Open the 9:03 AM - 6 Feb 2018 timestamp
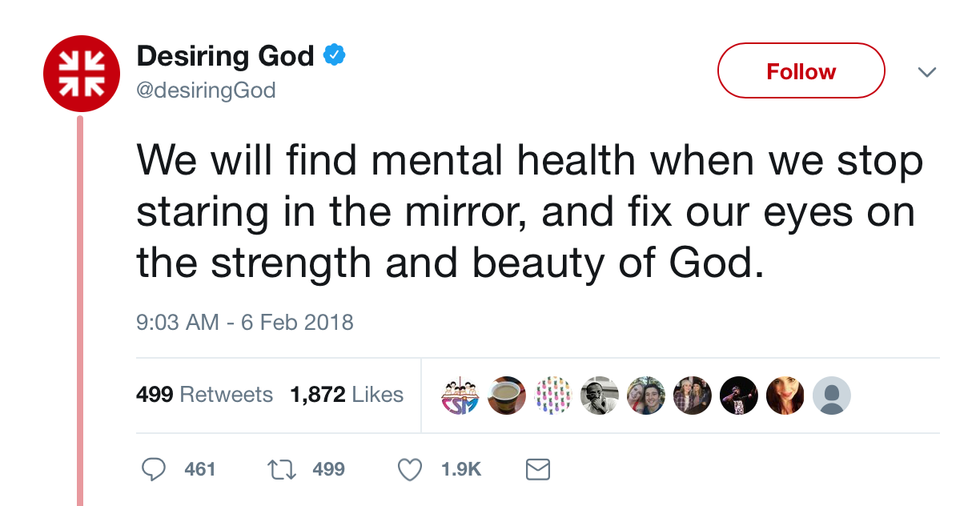 click(x=244, y=323)
